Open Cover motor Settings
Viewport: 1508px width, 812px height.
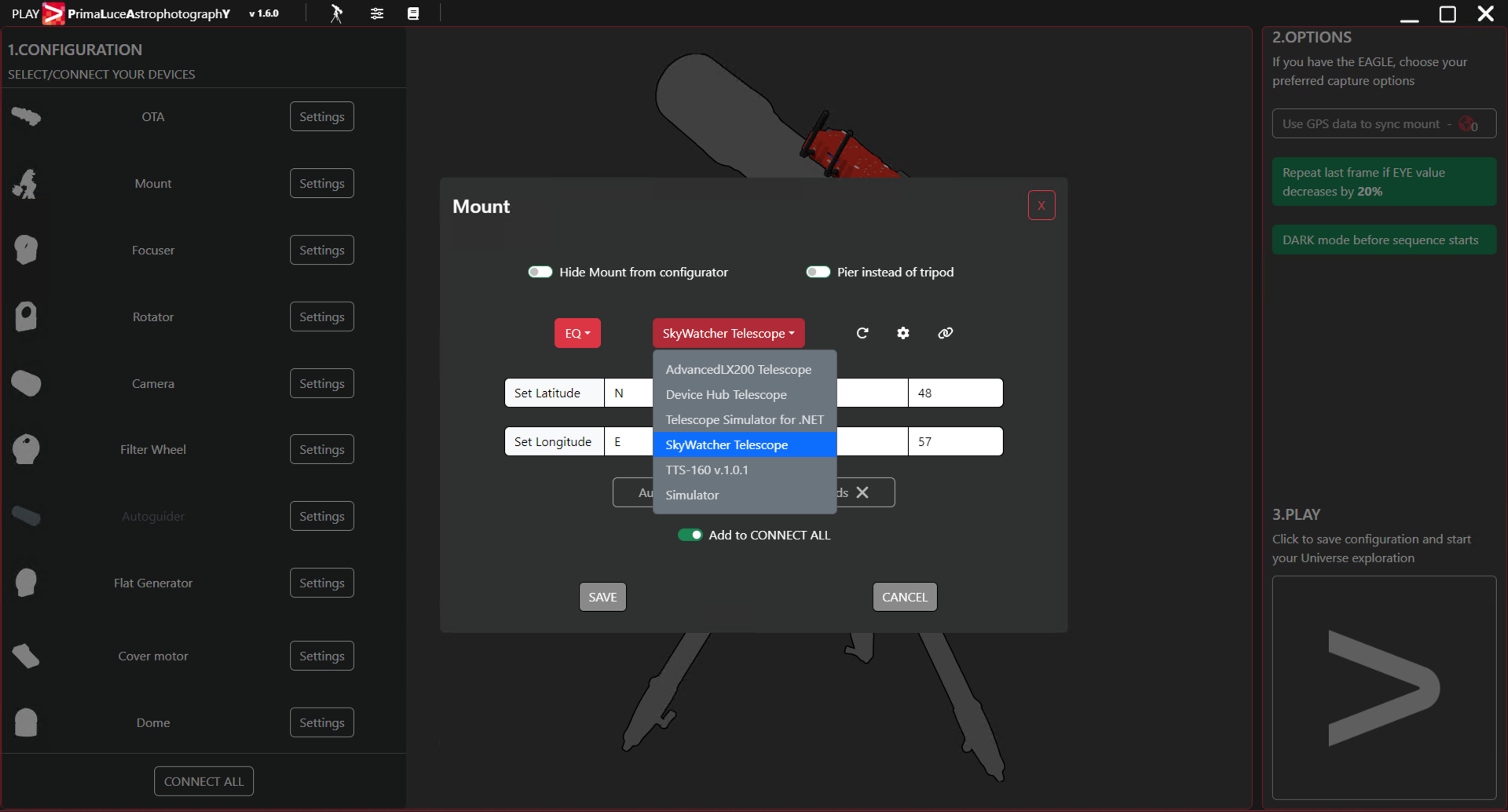322,656
